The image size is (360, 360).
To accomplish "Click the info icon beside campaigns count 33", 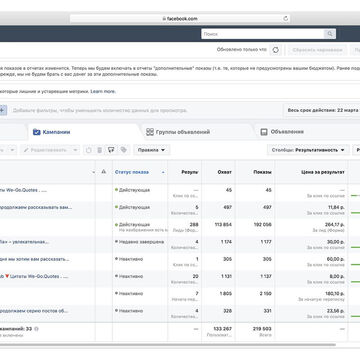I will (36, 329).
